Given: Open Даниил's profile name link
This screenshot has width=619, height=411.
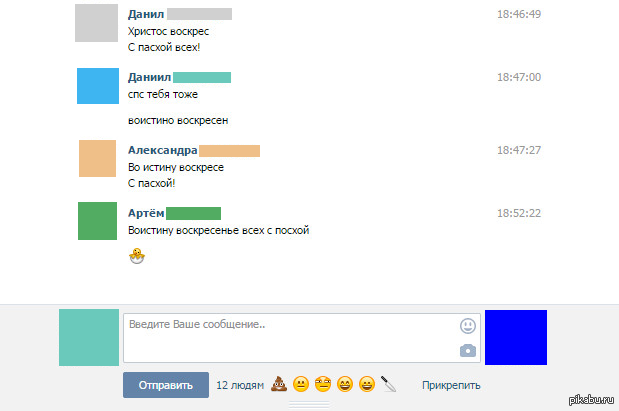Looking at the screenshot, I should pos(149,77).
